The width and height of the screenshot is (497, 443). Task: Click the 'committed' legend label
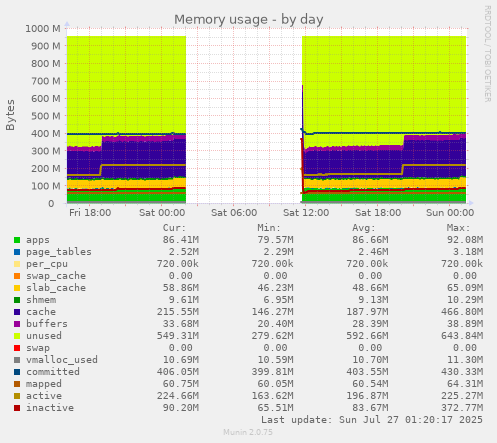coord(53,372)
